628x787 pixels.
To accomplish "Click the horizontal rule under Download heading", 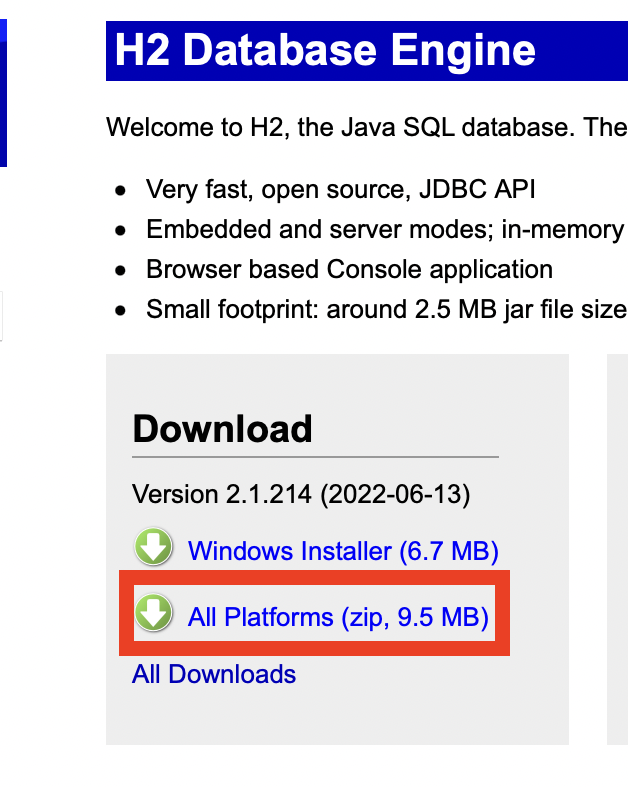I will pyautogui.click(x=315, y=457).
